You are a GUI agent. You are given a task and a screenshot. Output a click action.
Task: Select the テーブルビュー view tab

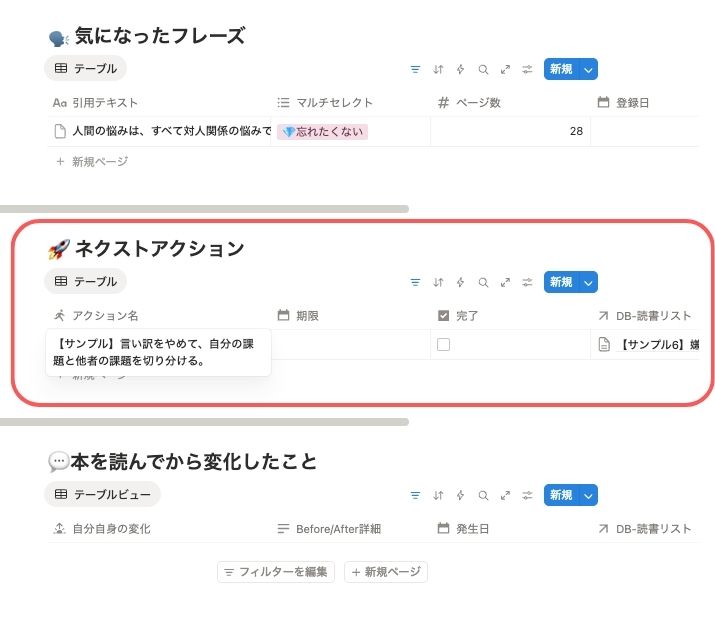tap(103, 495)
